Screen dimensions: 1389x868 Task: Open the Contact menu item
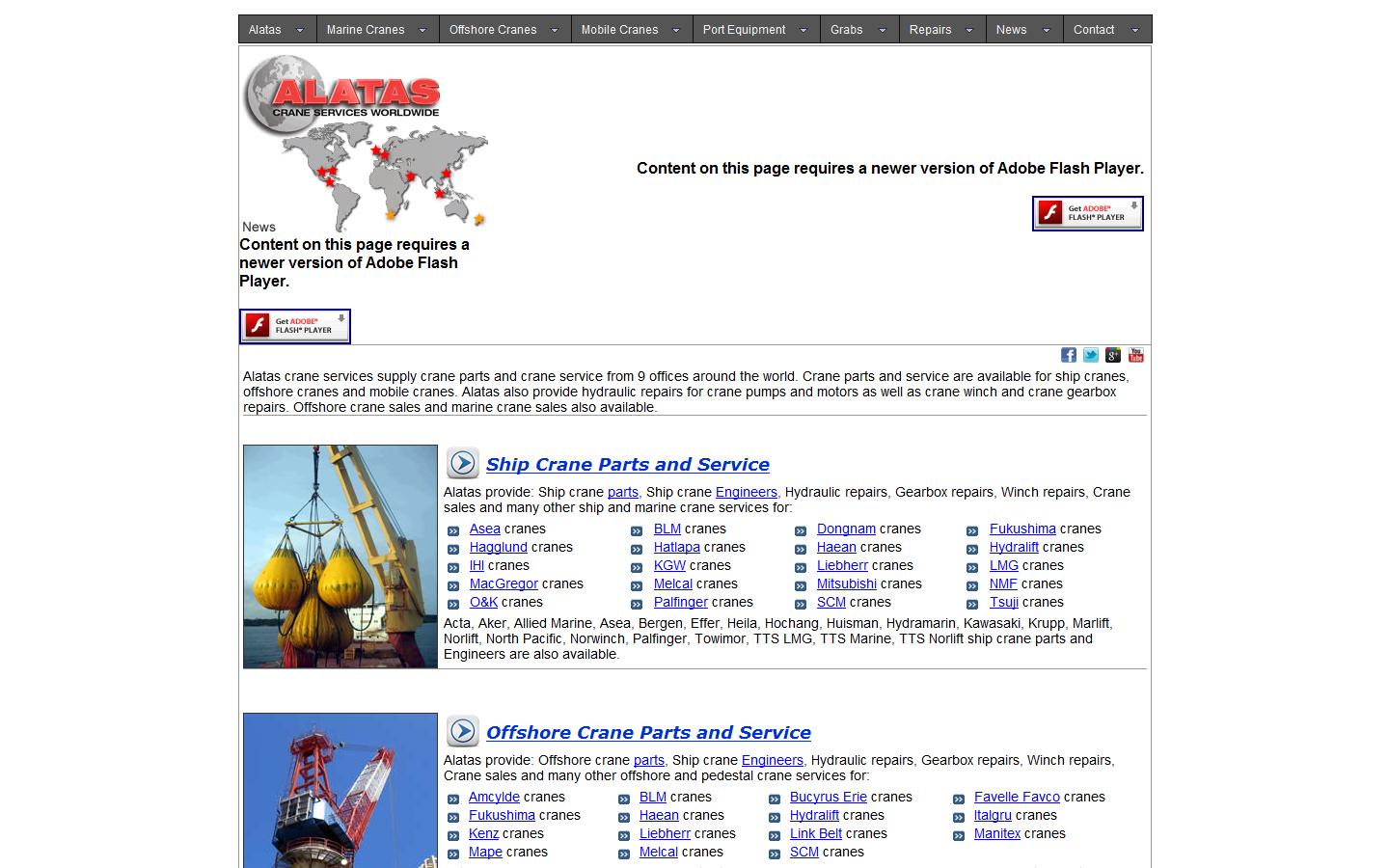[1094, 30]
